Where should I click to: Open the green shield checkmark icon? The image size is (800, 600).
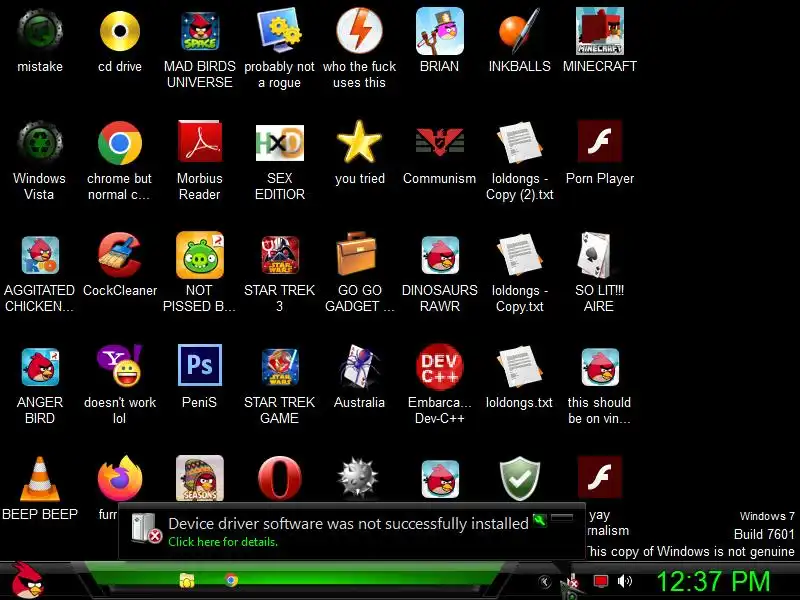click(519, 479)
